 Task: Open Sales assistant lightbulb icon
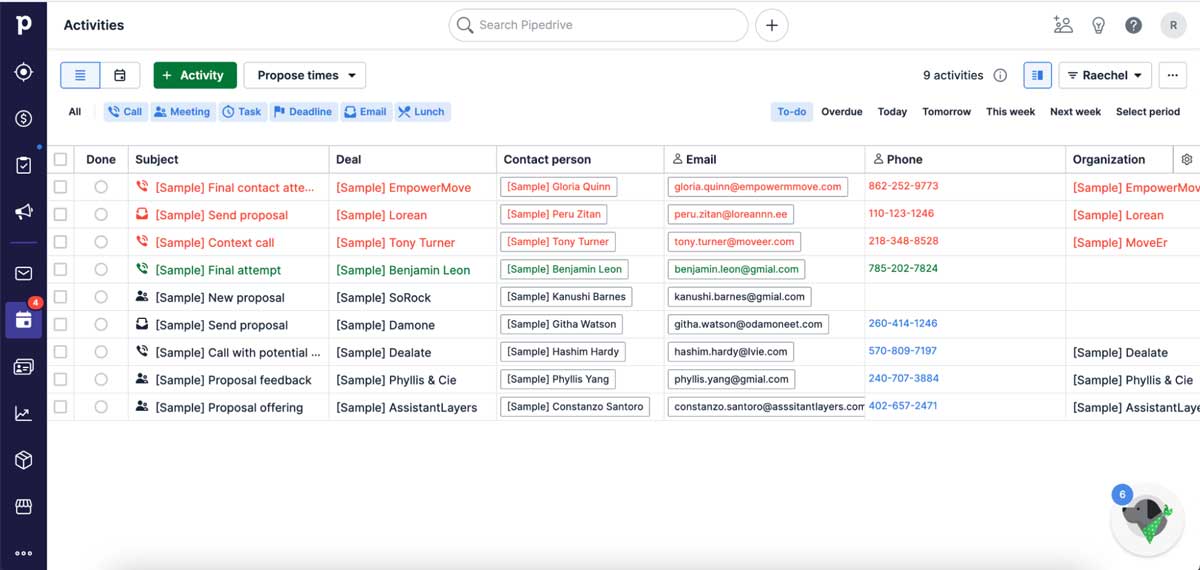point(1098,25)
